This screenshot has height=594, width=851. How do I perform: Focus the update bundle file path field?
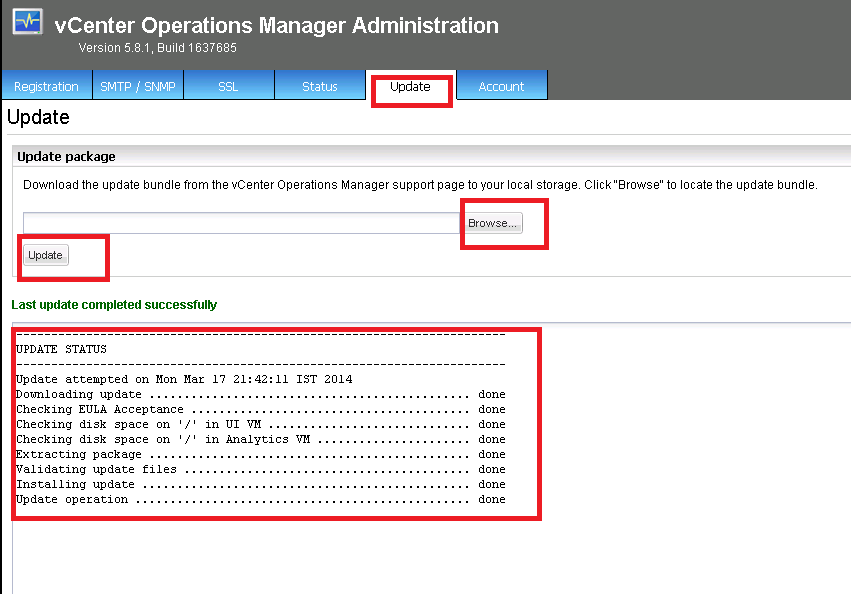pos(240,223)
